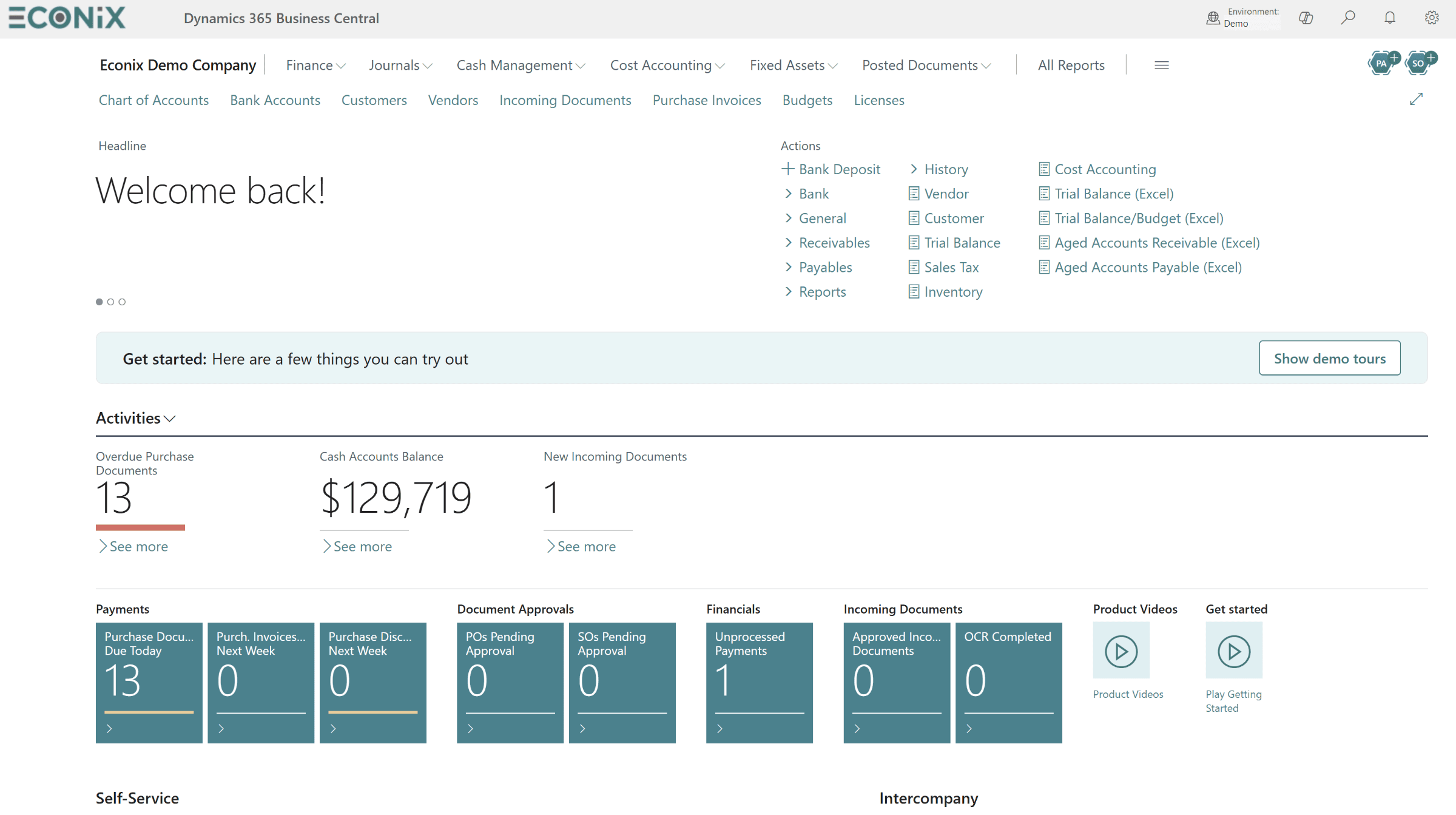Open Purchase Documents Due Today tile
1456x815 pixels.
pyautogui.click(x=149, y=683)
